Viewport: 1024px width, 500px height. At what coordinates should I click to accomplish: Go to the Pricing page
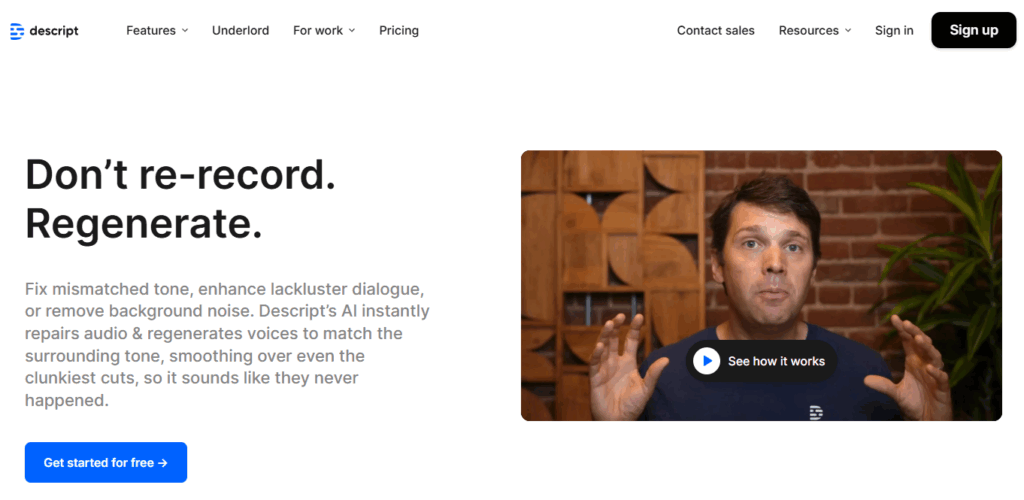tap(399, 31)
